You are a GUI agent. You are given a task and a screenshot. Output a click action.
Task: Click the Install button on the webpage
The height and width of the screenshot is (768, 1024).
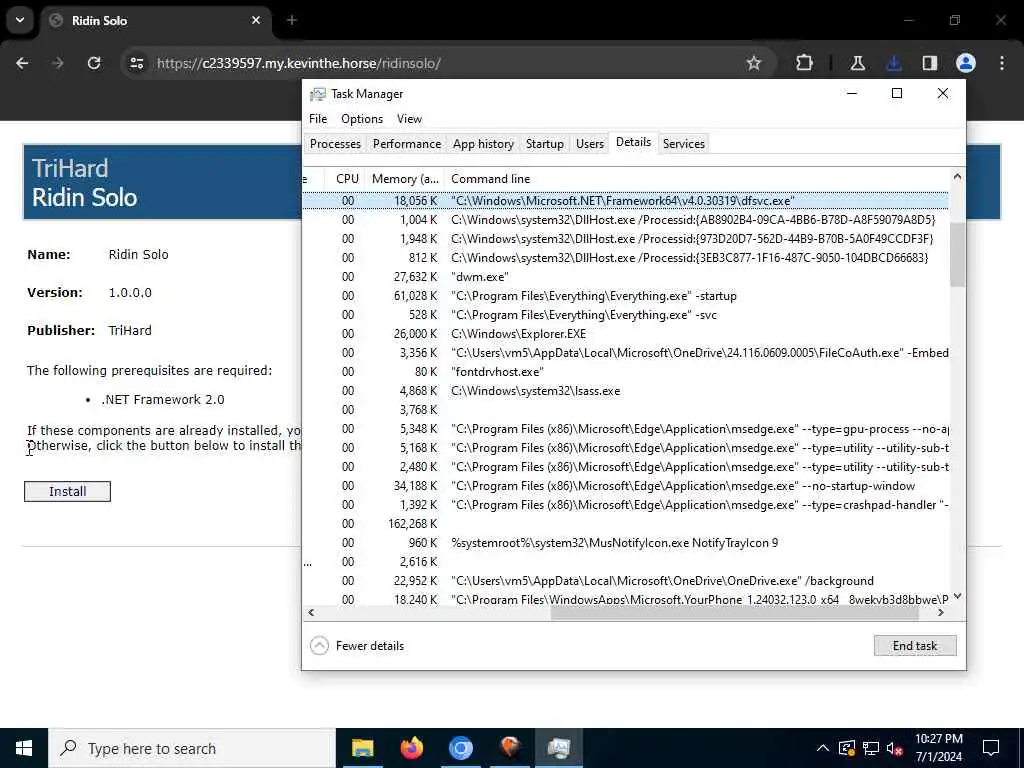(67, 492)
